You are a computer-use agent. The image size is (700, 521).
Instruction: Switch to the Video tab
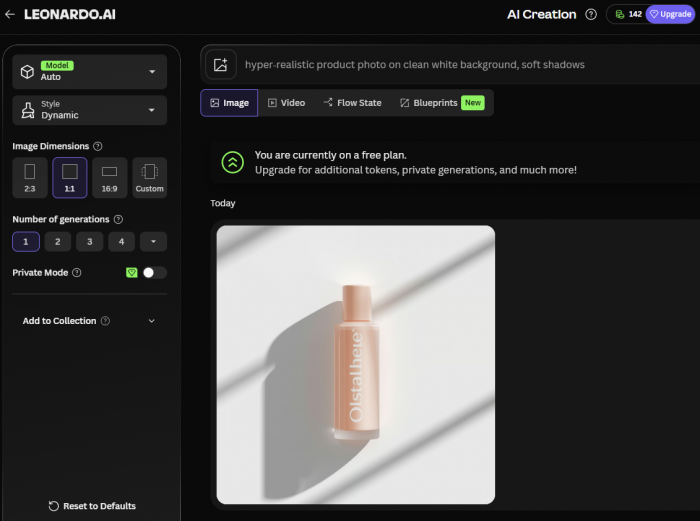coord(286,103)
